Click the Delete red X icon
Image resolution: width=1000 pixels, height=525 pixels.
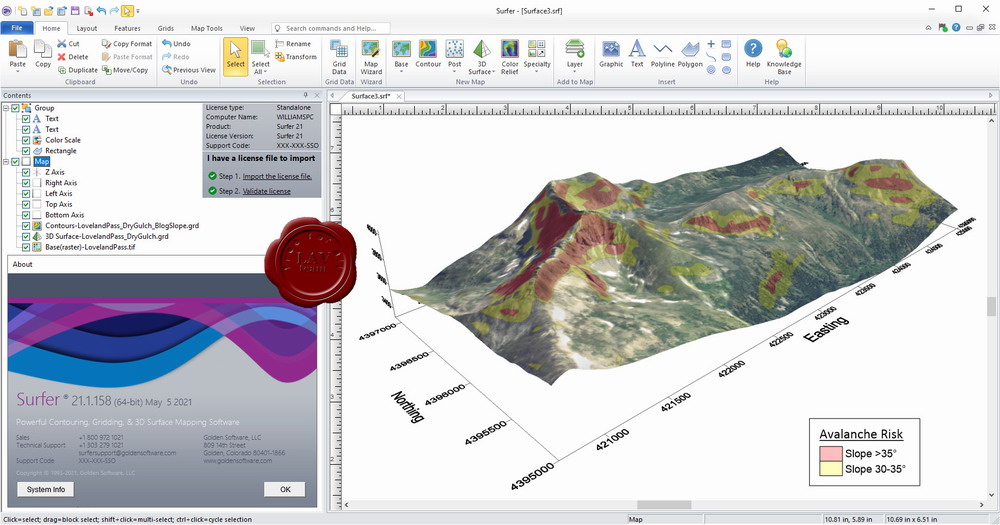[x=61, y=57]
